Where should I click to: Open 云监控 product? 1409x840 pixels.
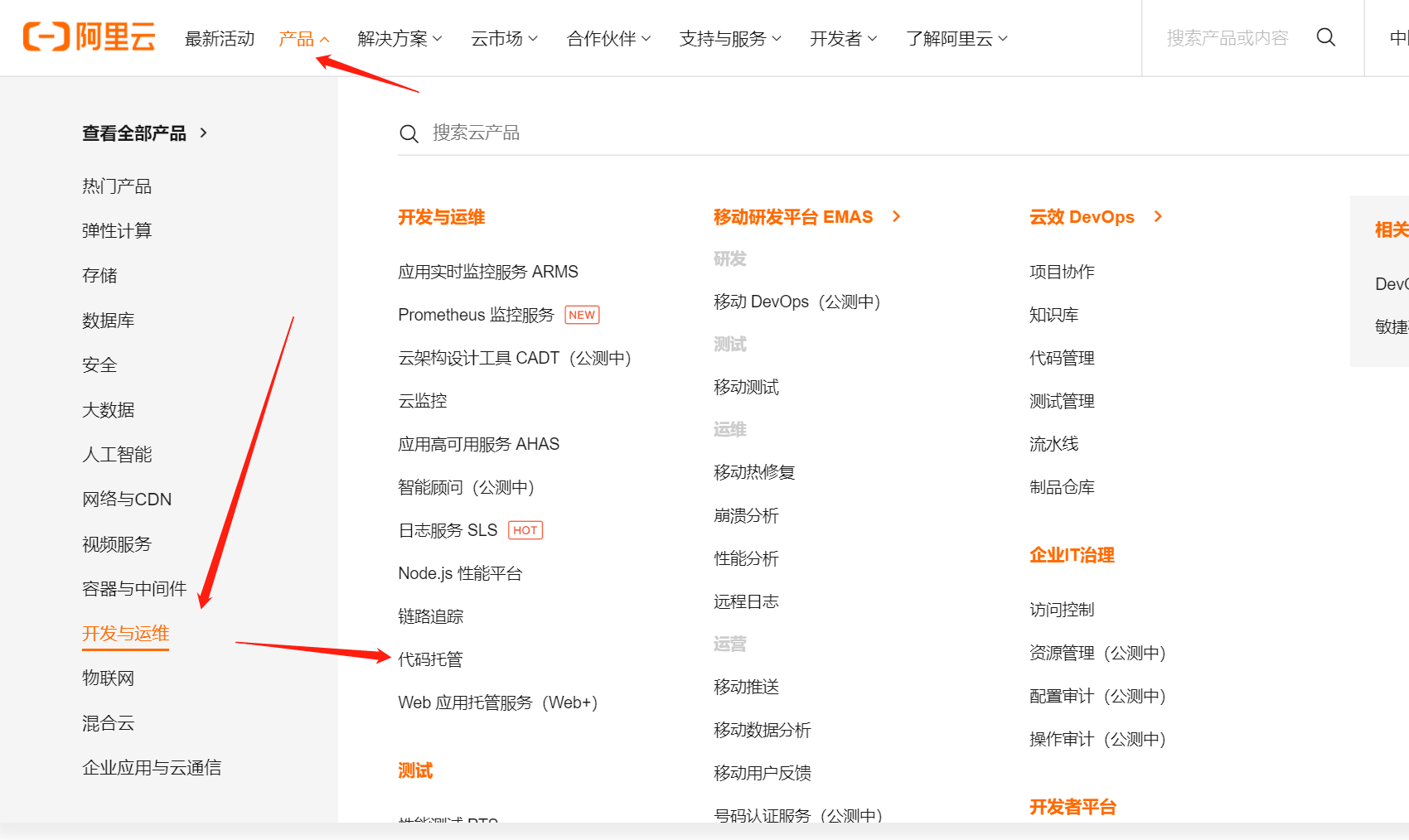pyautogui.click(x=423, y=401)
